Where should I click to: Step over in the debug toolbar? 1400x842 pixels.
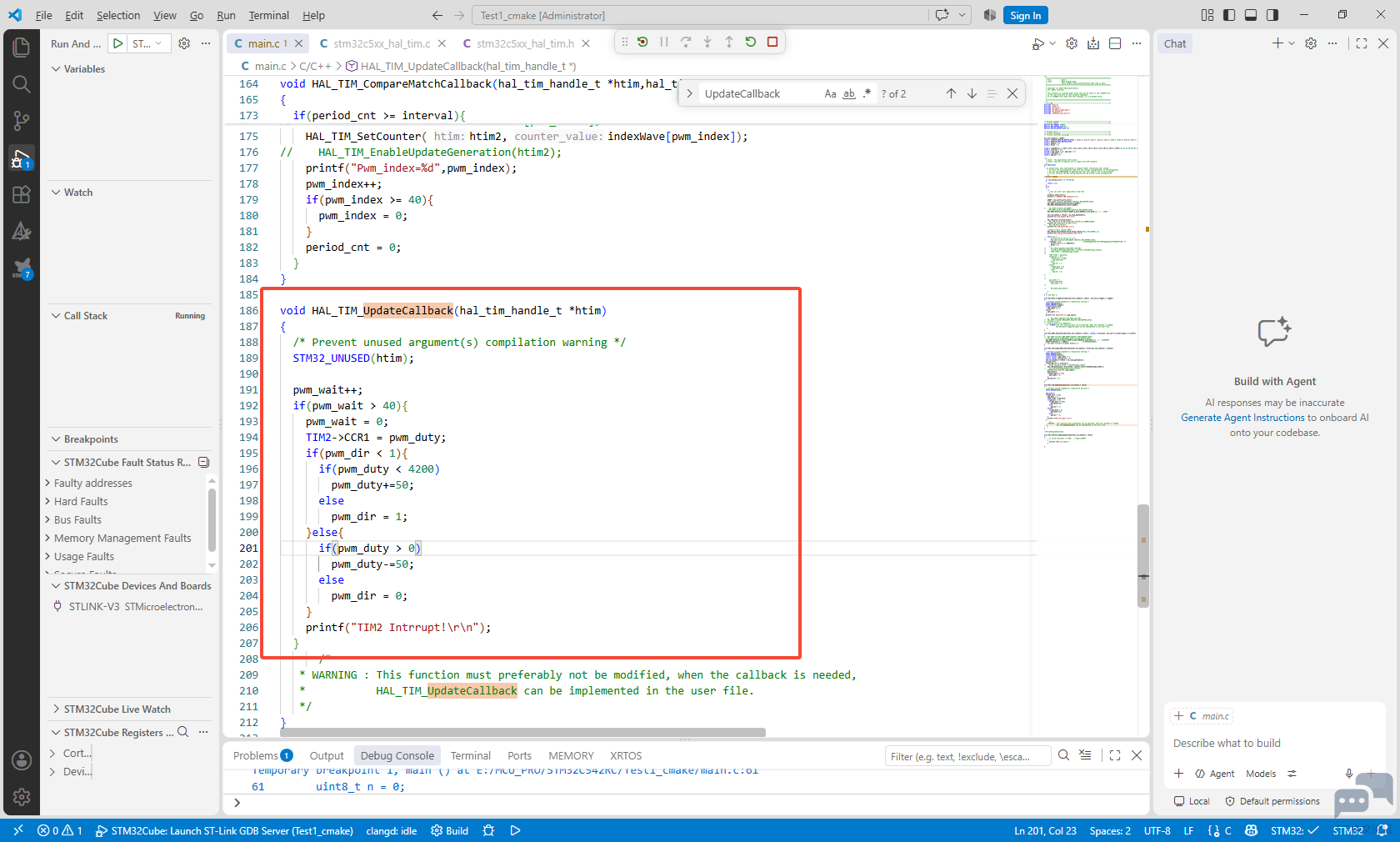[x=686, y=42]
